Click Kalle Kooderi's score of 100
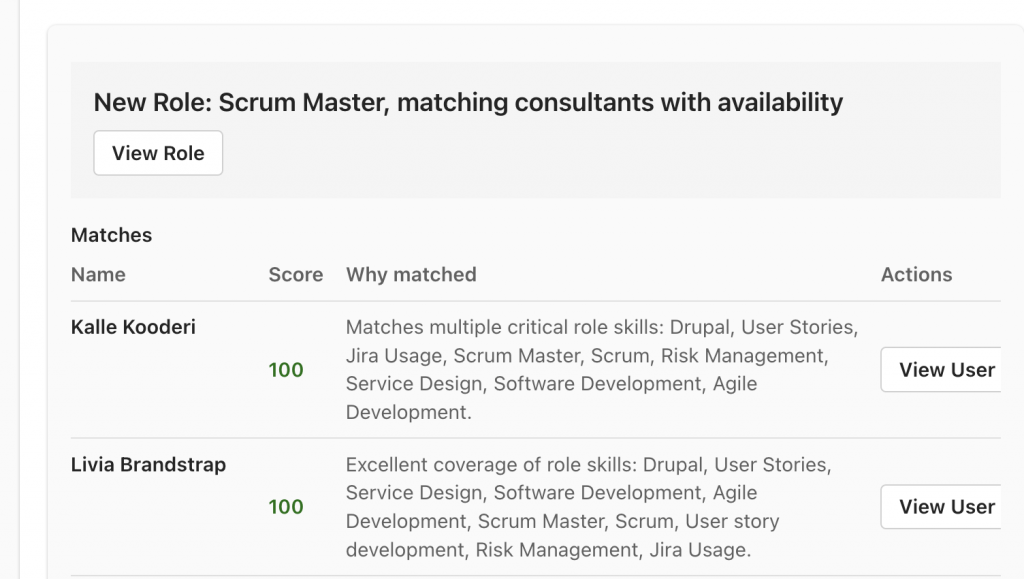Image resolution: width=1024 pixels, height=579 pixels. coord(286,370)
